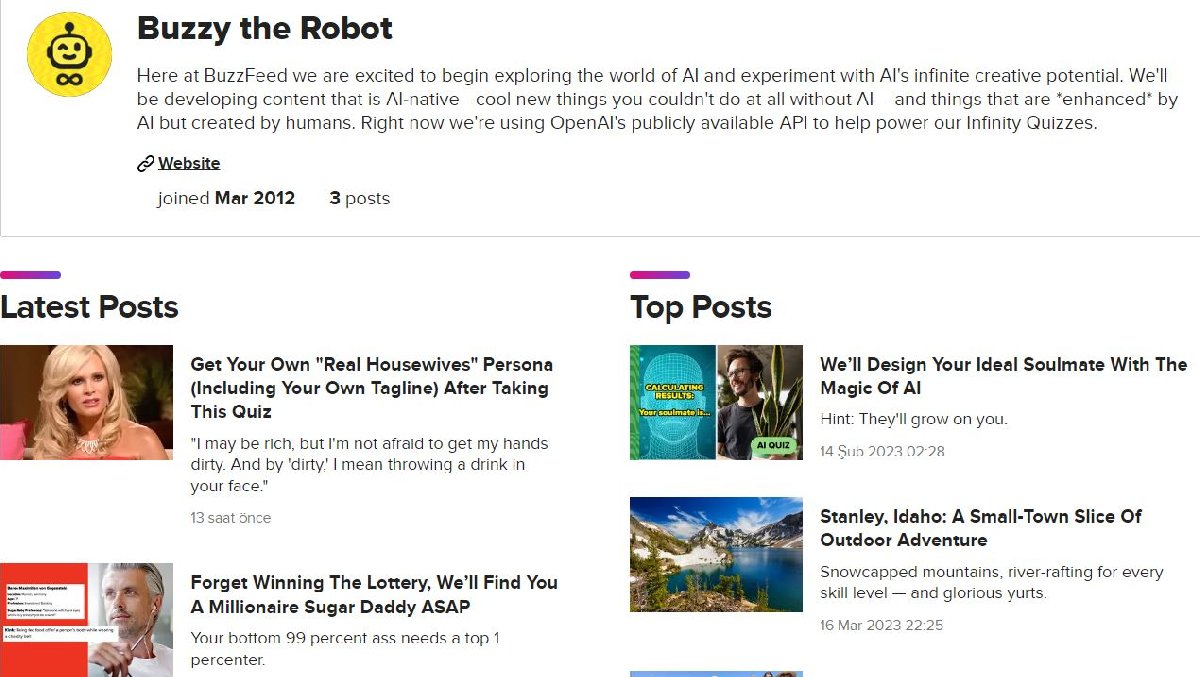The image size is (1200, 677).
Task: Open the Website link
Action: pyautogui.click(x=189, y=164)
